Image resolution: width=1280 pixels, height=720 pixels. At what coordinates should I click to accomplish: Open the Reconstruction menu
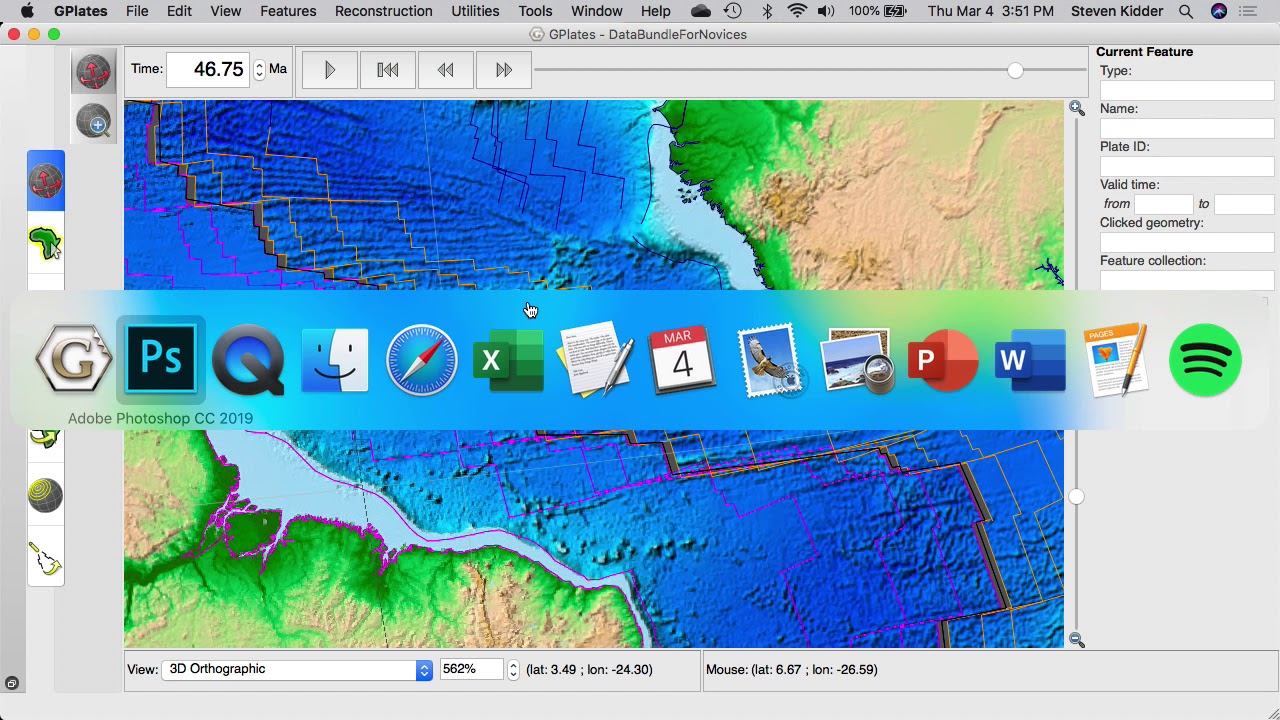click(383, 11)
